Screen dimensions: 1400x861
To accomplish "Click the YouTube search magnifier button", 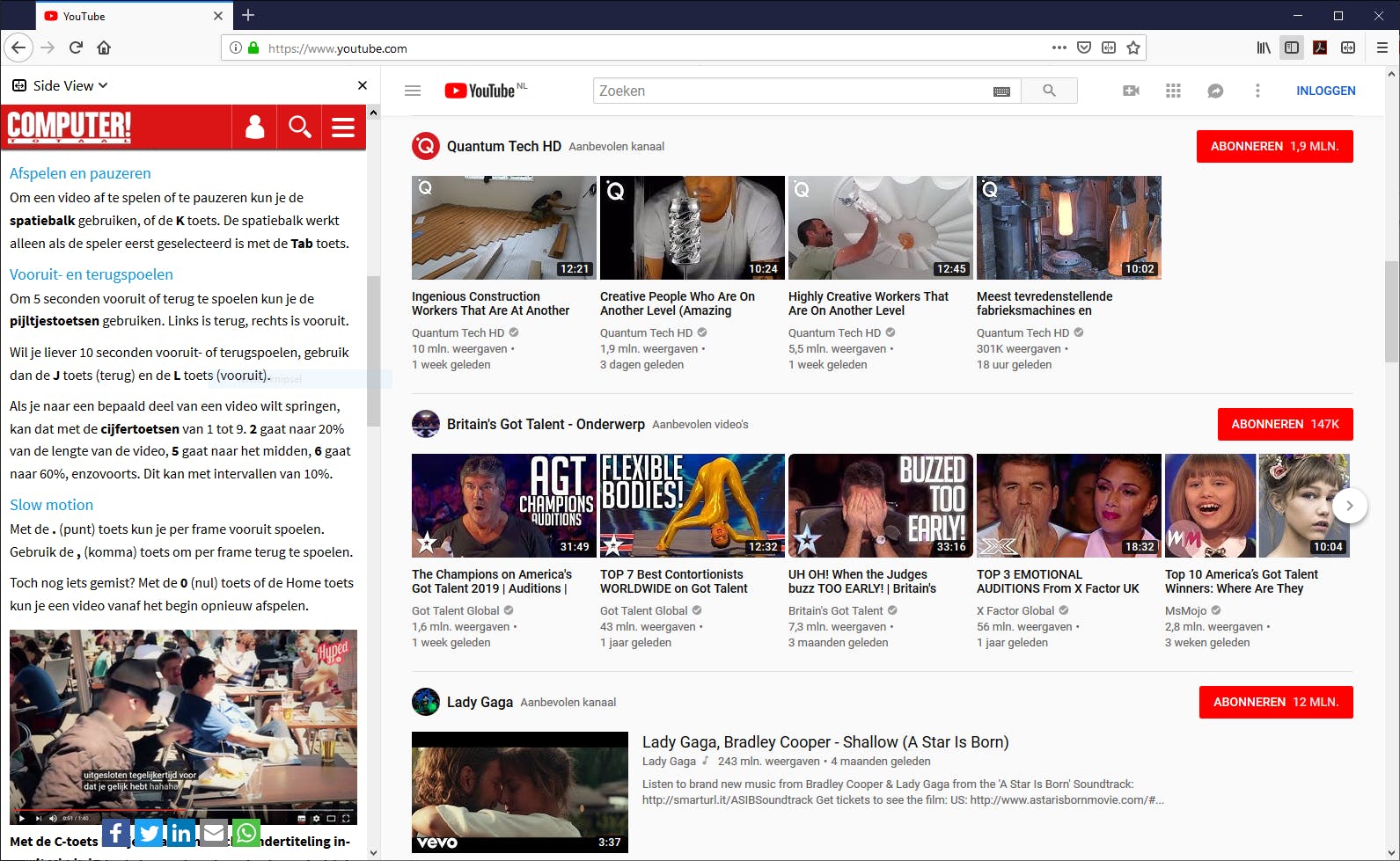I will click(1049, 91).
